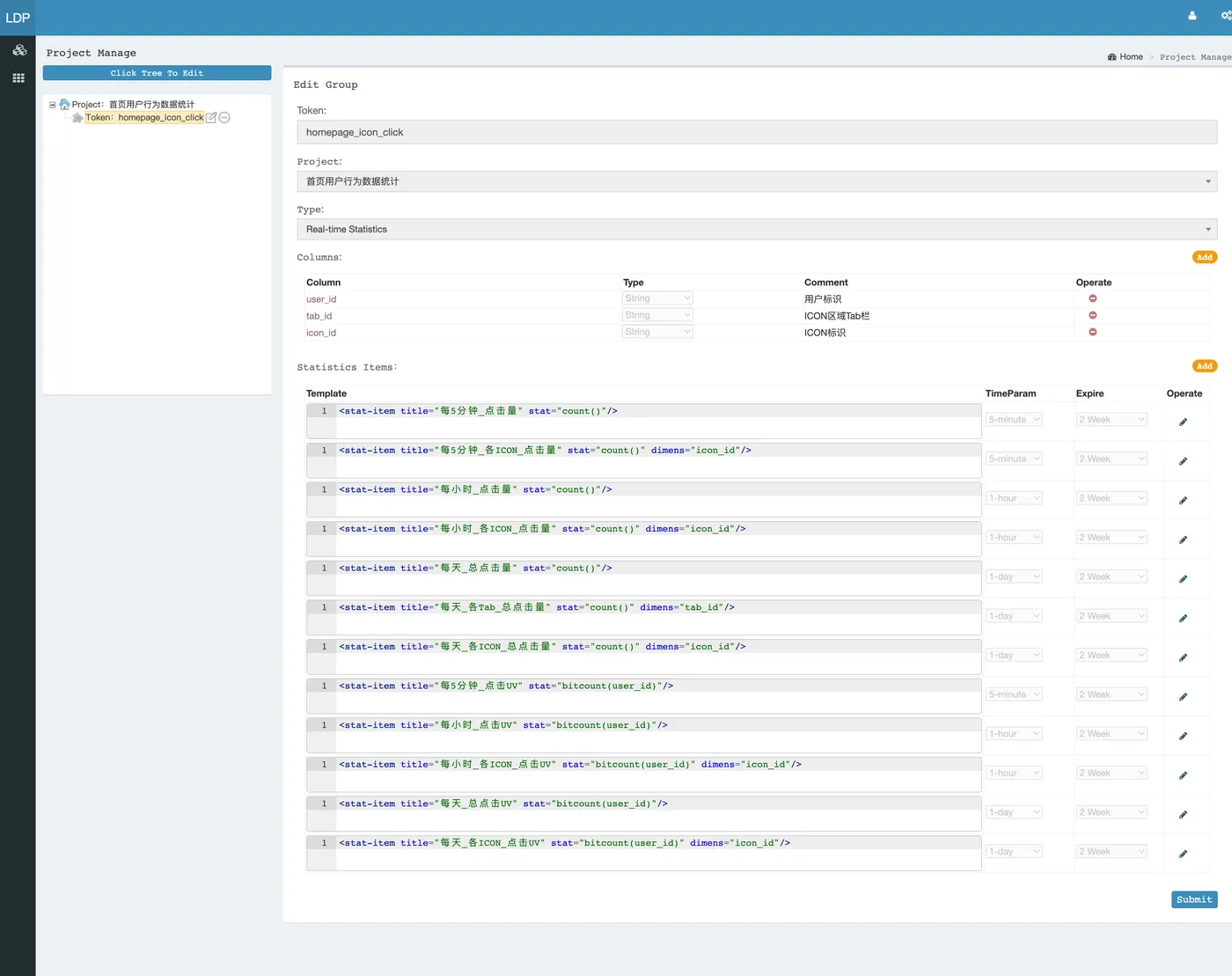Click the comment ICON区域Tab栏

click(x=837, y=316)
